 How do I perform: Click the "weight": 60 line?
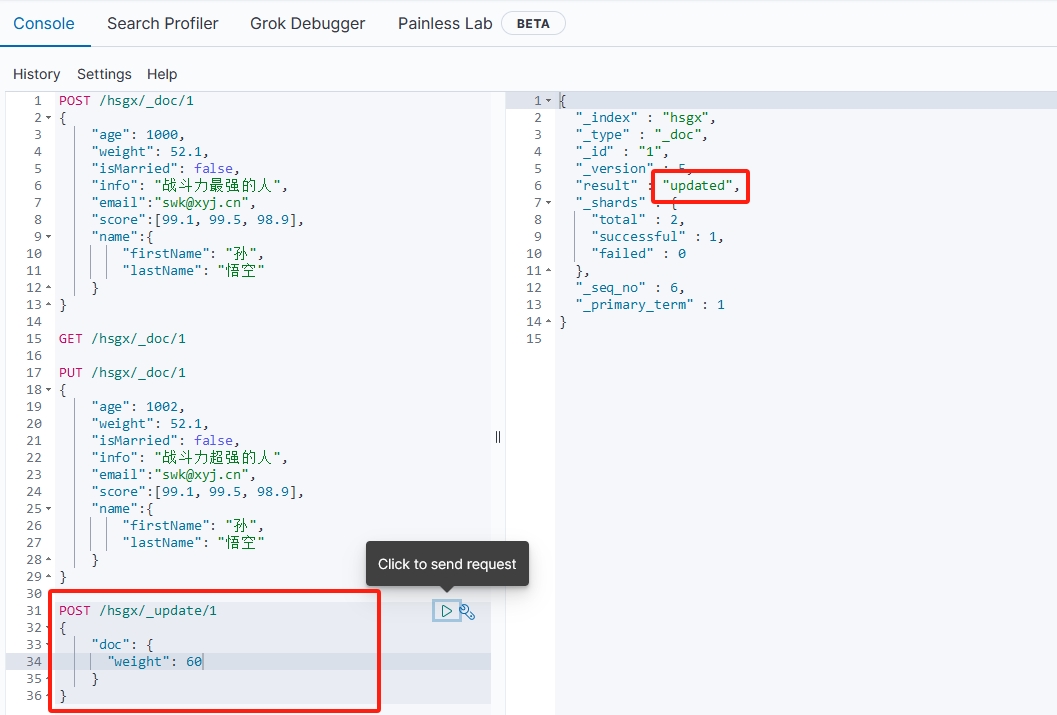click(x=155, y=662)
